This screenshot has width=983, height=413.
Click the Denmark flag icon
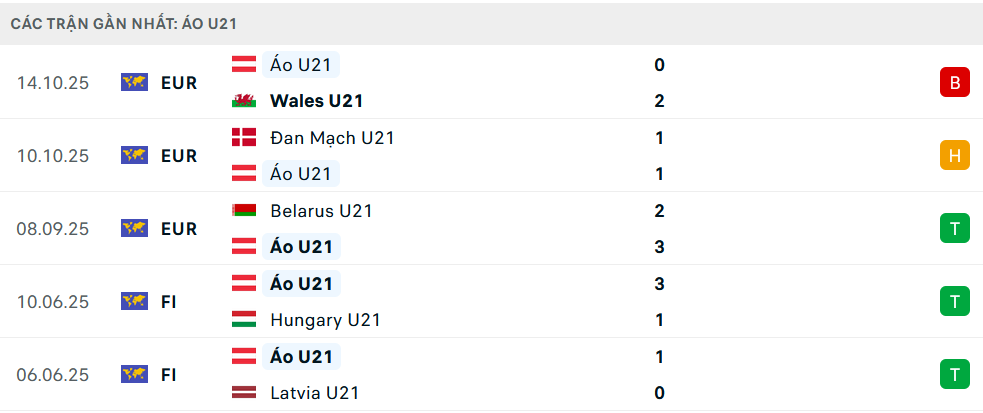point(243,138)
